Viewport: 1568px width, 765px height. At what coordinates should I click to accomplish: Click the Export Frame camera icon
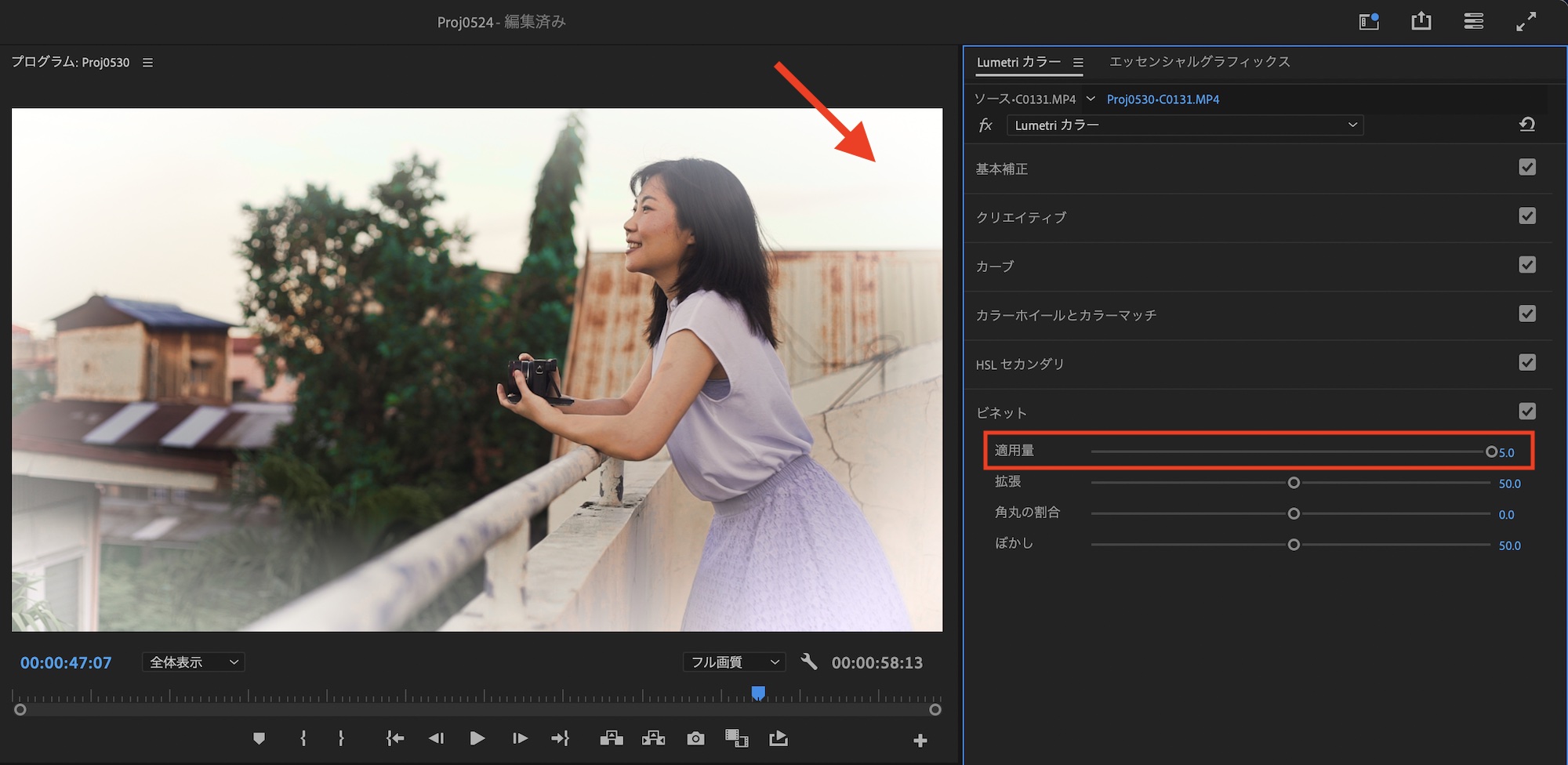(x=695, y=738)
